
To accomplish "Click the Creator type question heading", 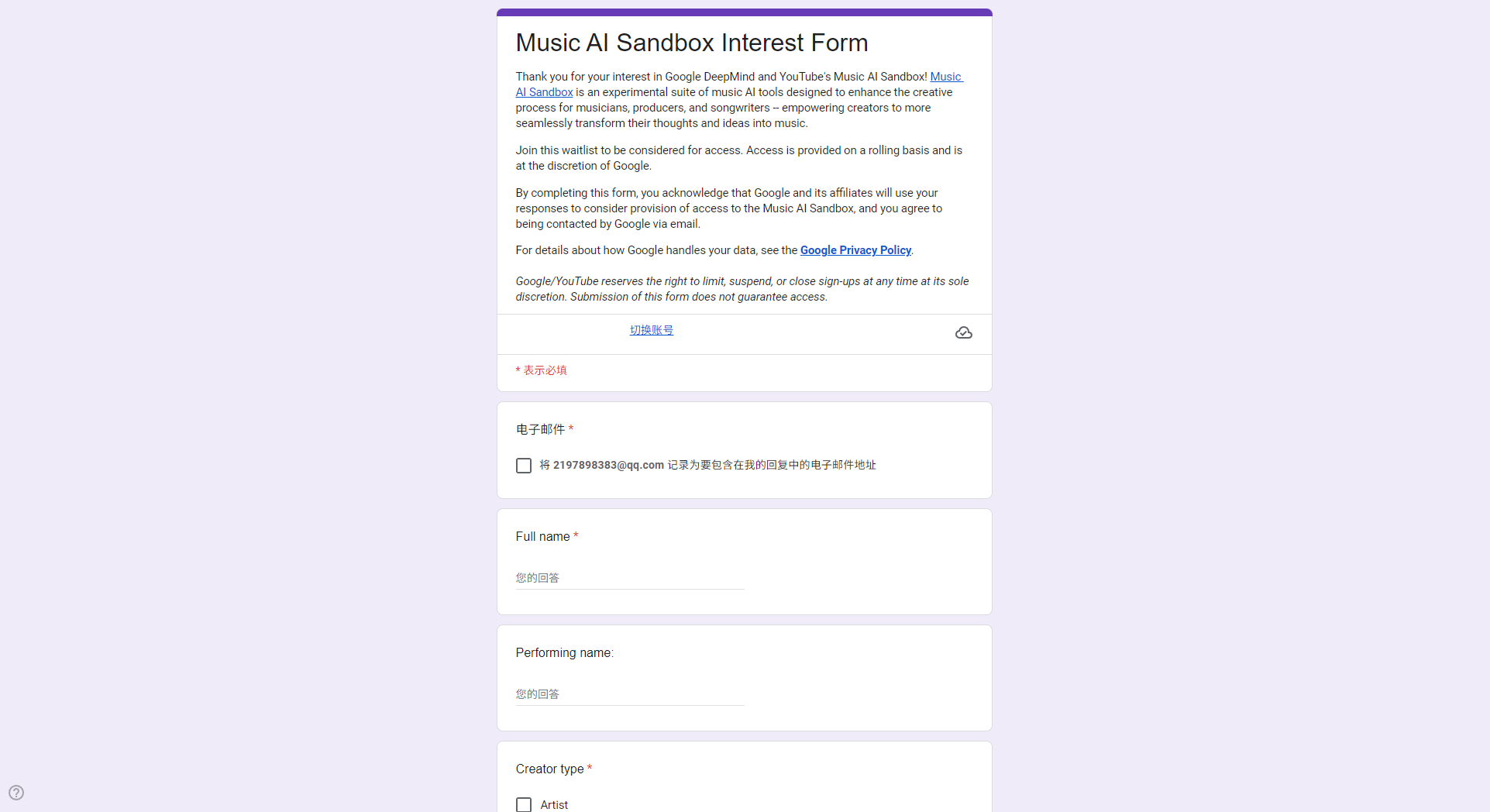I will (549, 769).
